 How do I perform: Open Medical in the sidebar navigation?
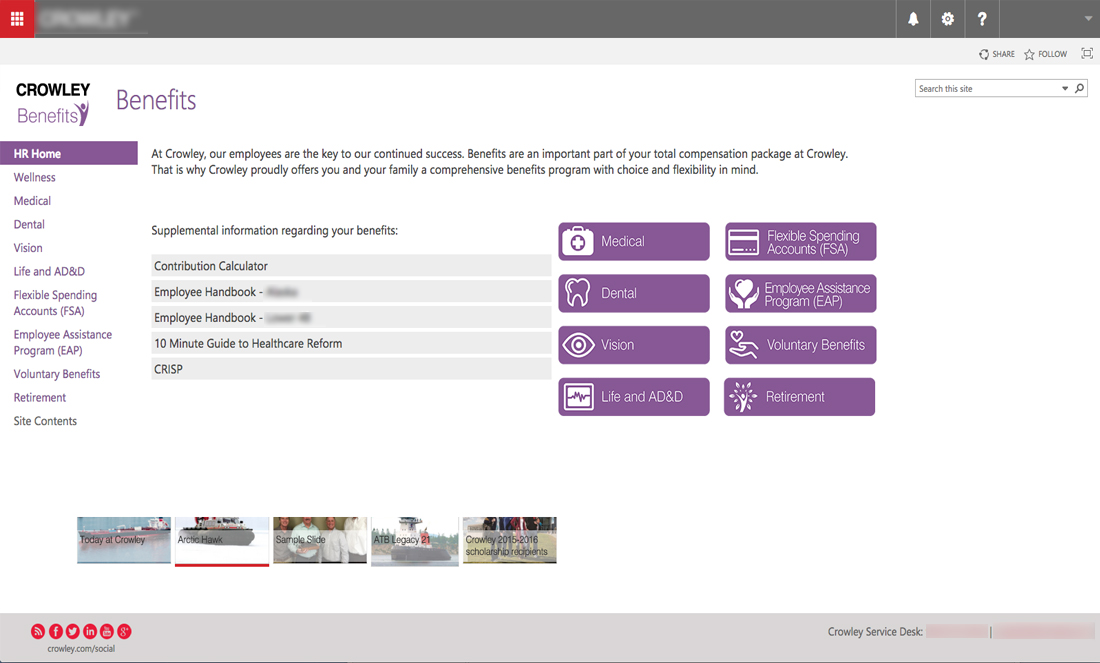pos(32,201)
